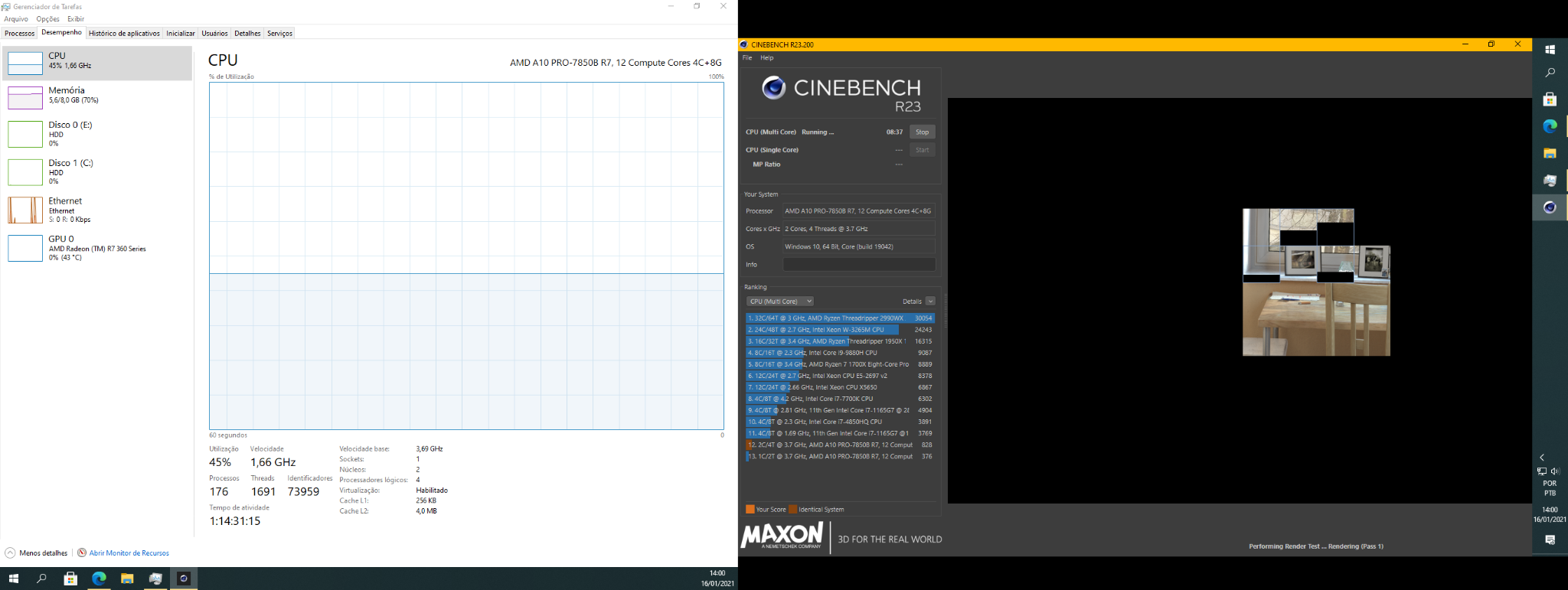
Task: Open the File menu in Cinebench
Action: pos(747,58)
